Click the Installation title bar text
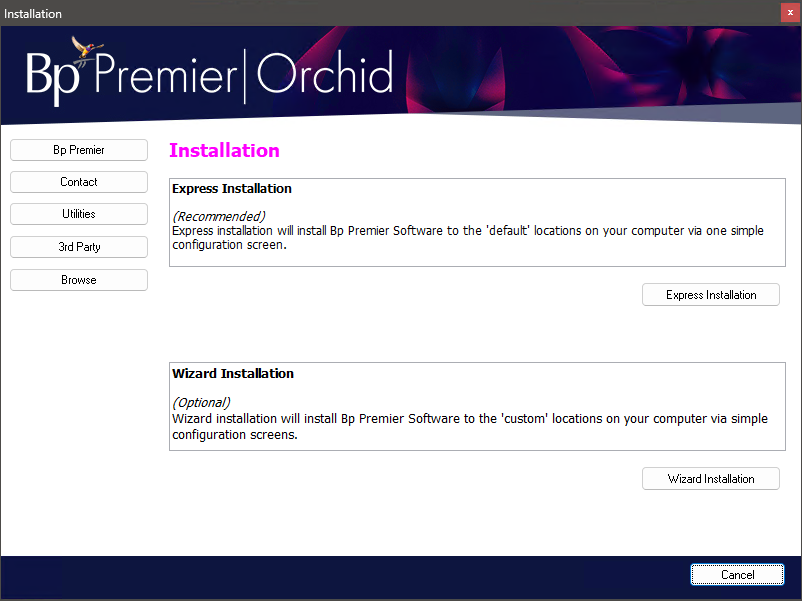The height and width of the screenshot is (601, 802). (x=33, y=14)
